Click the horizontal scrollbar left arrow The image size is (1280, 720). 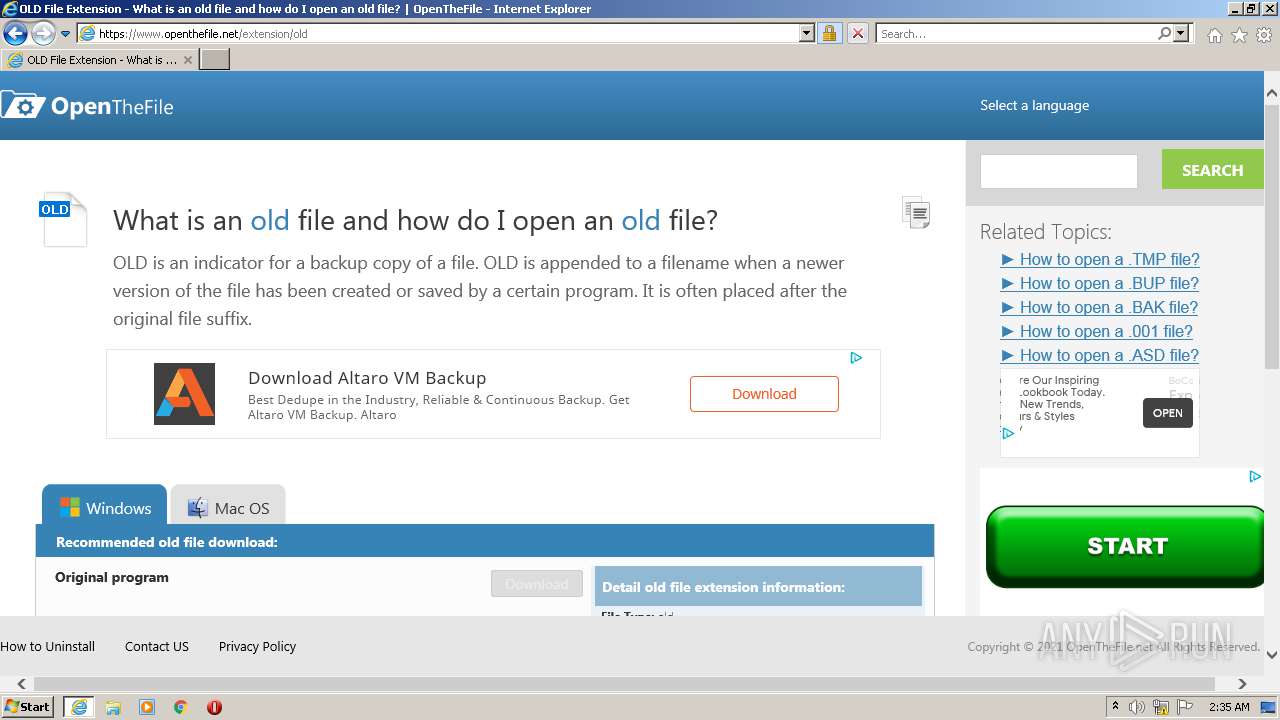click(x=21, y=684)
